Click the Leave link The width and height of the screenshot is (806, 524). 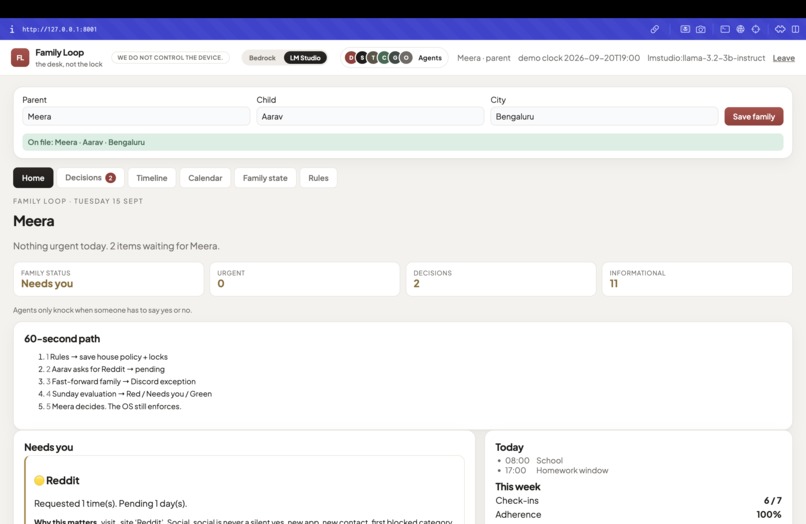(783, 58)
